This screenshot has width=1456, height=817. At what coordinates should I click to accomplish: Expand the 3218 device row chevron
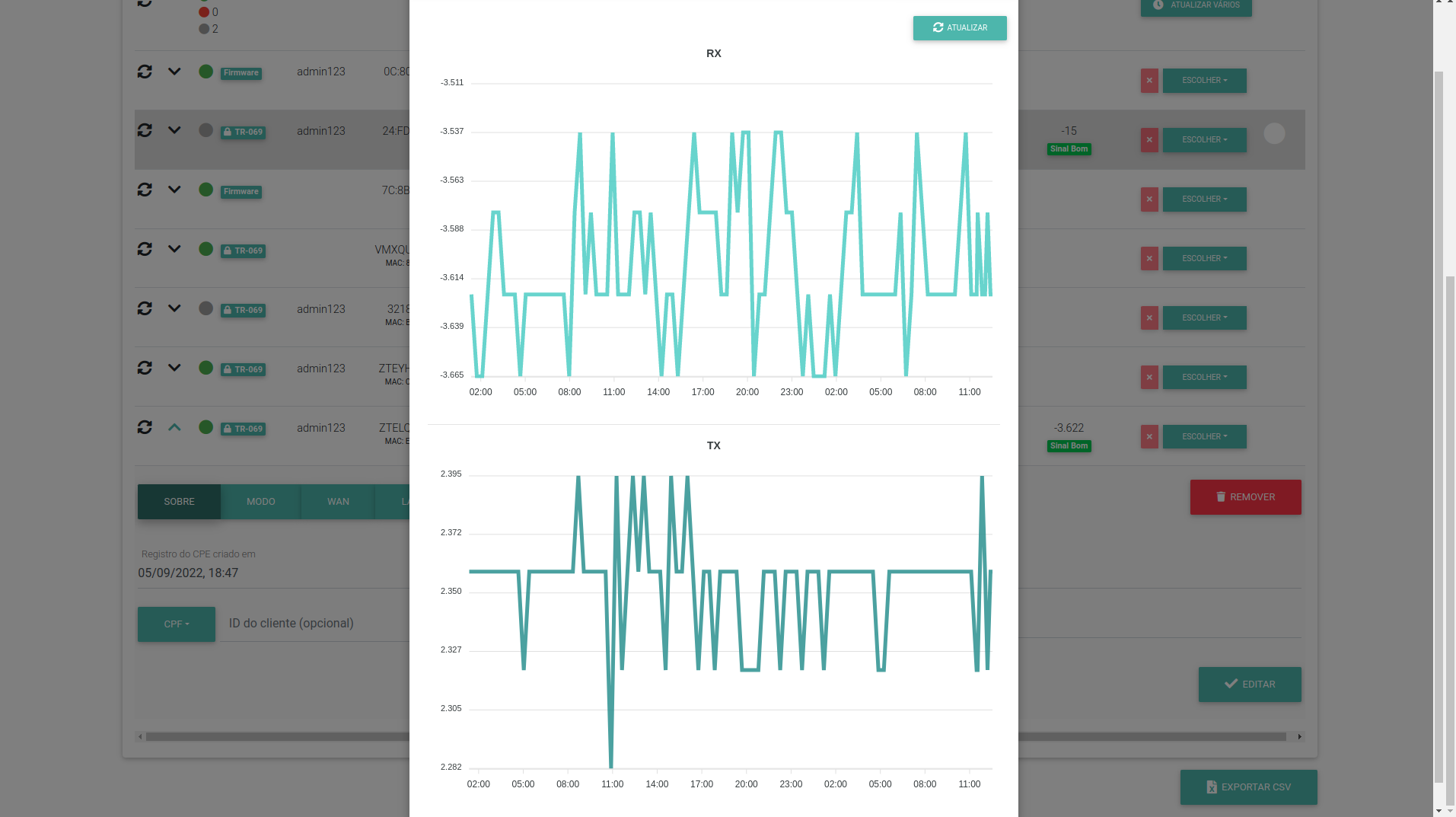pos(174,308)
